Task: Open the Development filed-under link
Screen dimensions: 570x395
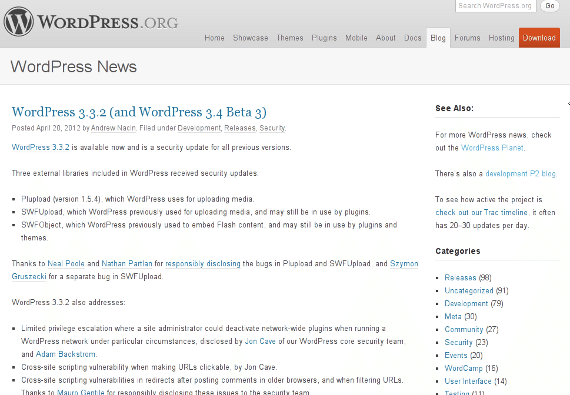Action: (199, 128)
